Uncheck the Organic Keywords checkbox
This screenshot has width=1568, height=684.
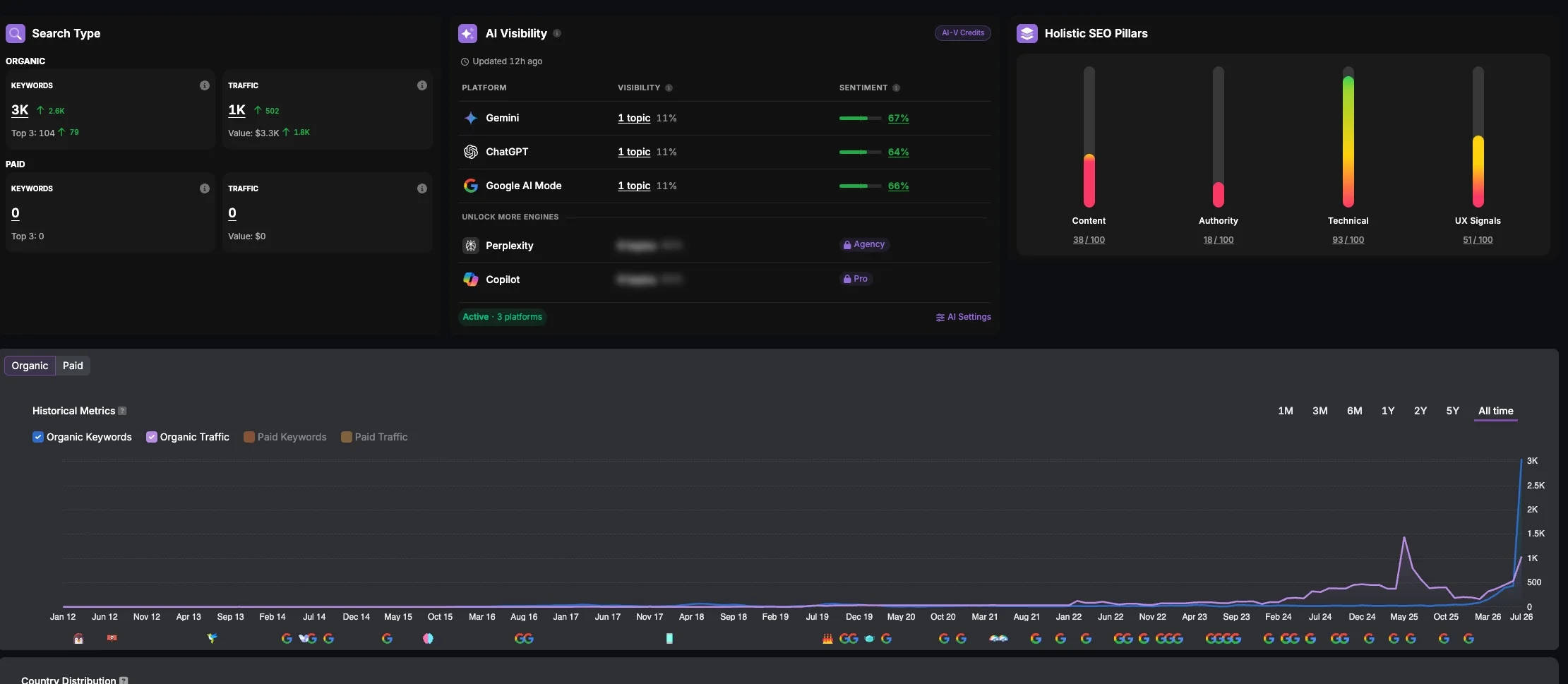coord(38,437)
